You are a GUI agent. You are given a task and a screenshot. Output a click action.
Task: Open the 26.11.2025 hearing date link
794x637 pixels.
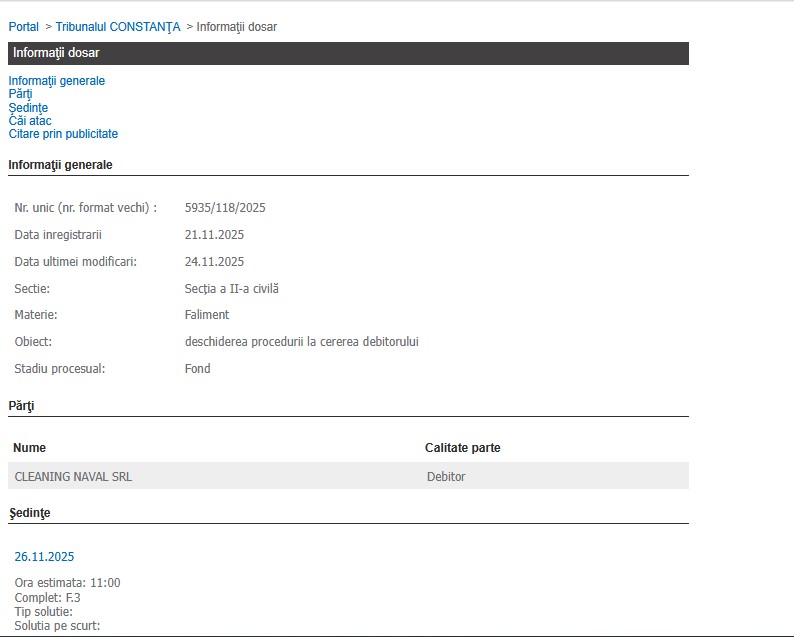(44, 557)
